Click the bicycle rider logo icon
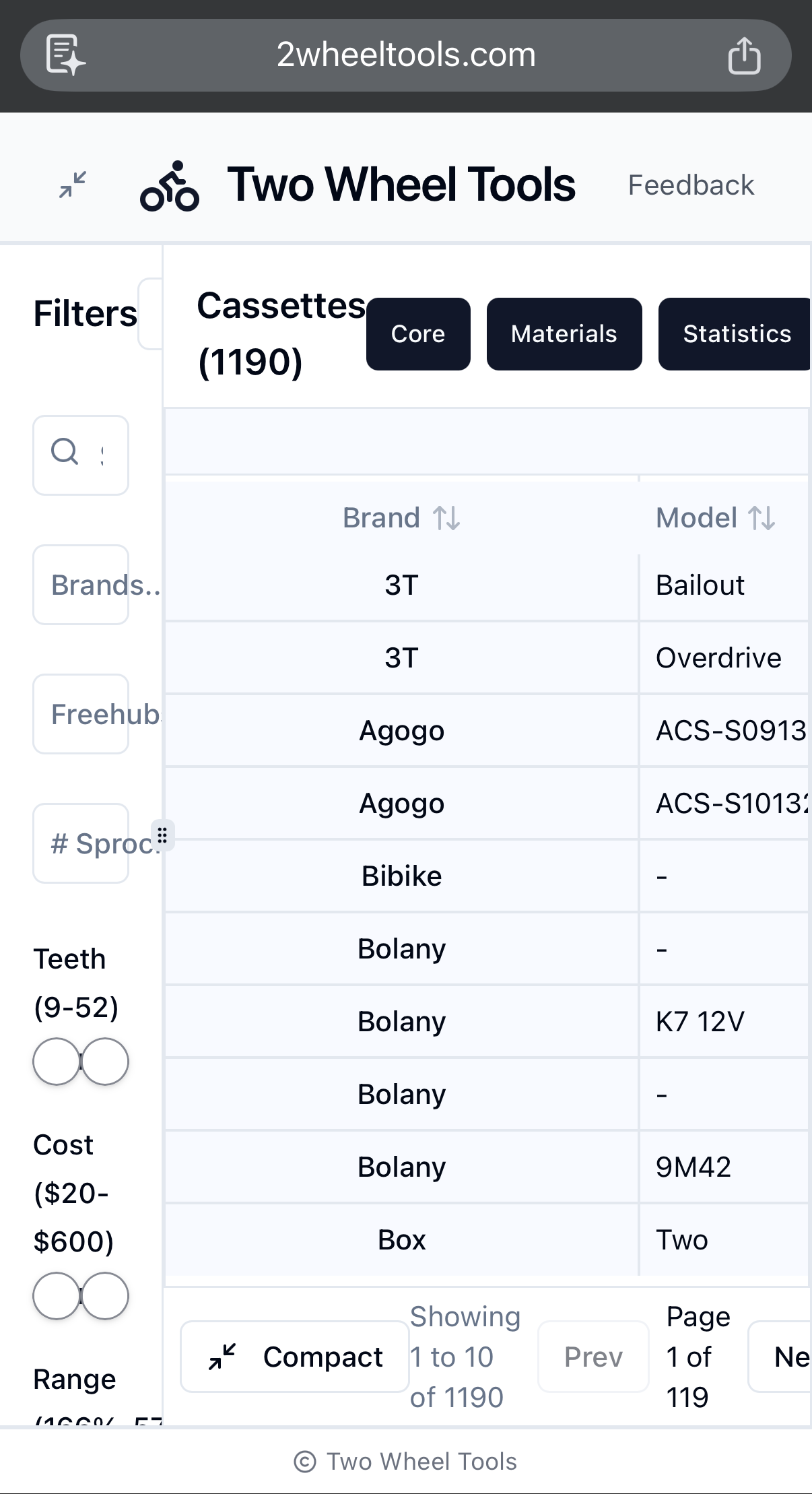Viewport: 812px width, 1494px height. 170,186
